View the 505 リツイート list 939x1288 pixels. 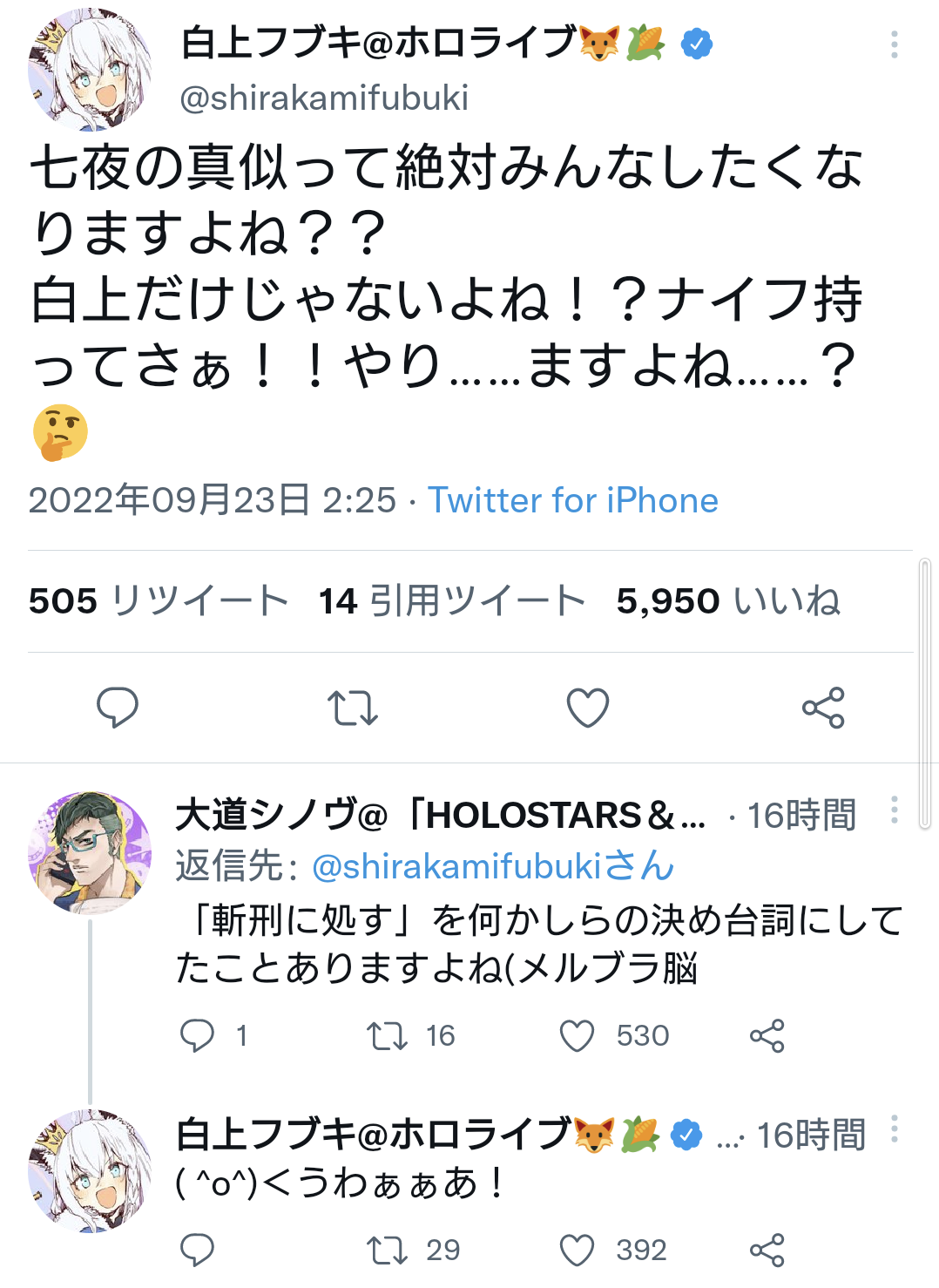click(159, 600)
